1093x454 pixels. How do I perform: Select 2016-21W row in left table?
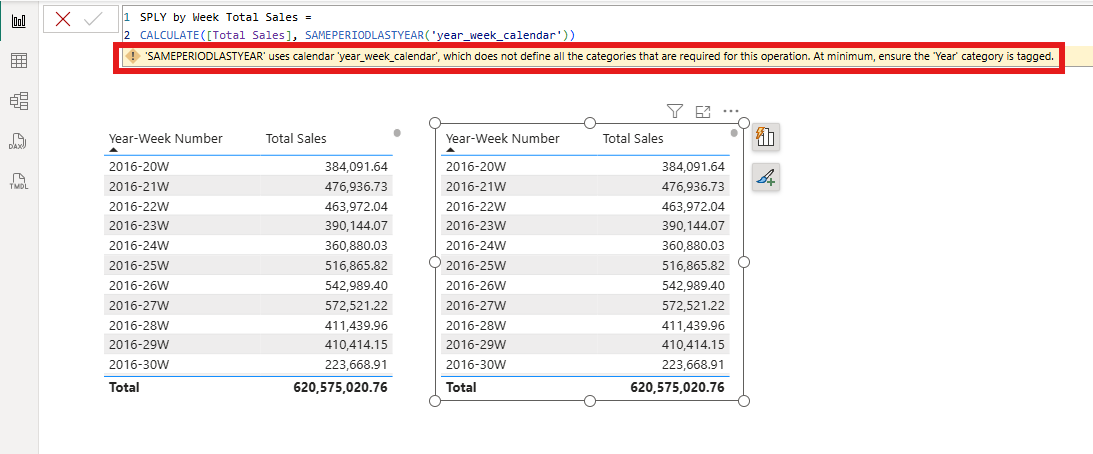click(249, 186)
